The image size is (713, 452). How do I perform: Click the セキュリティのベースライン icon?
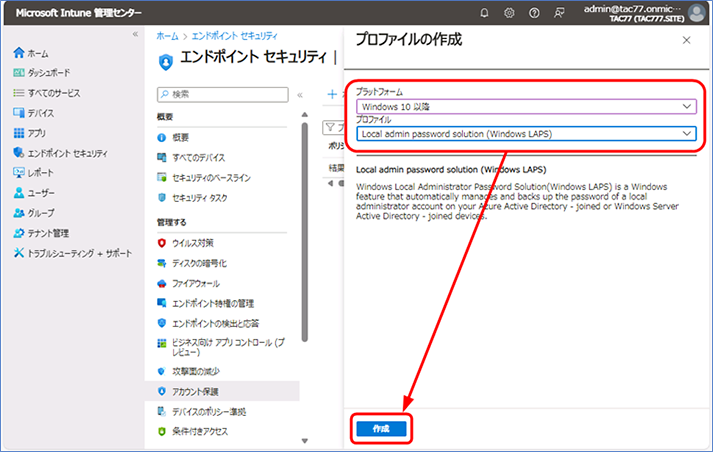pos(161,177)
